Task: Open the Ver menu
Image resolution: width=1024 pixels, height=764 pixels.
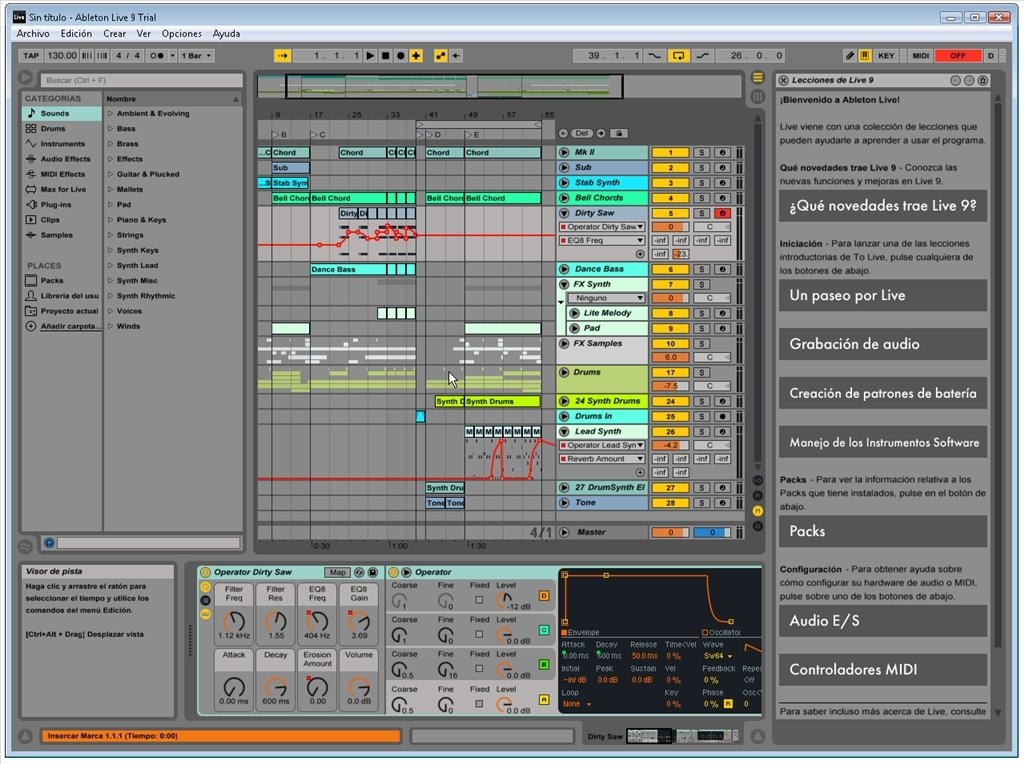Action: (144, 33)
